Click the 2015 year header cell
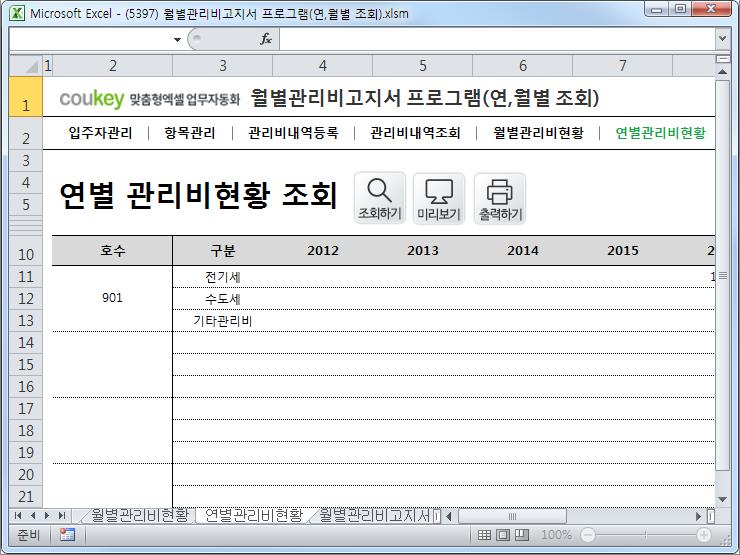 623,251
